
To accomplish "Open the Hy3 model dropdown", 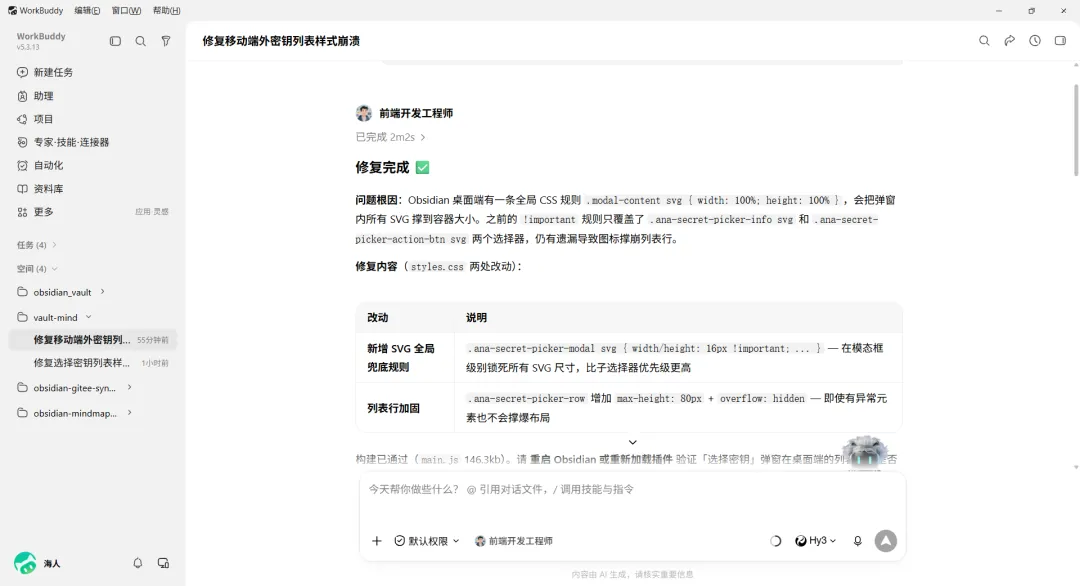I will click(x=816, y=541).
